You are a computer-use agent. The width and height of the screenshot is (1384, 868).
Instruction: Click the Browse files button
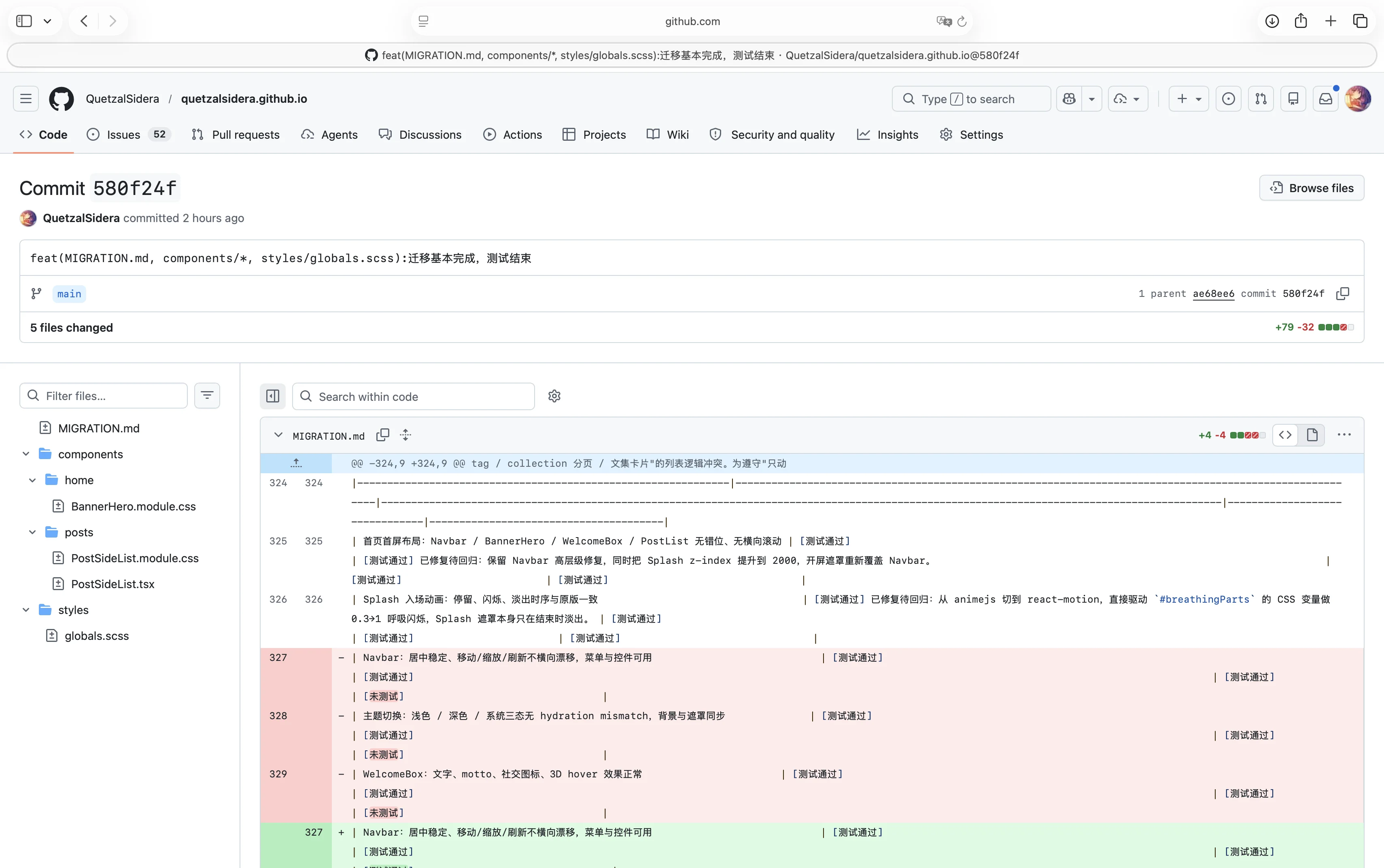1312,188
